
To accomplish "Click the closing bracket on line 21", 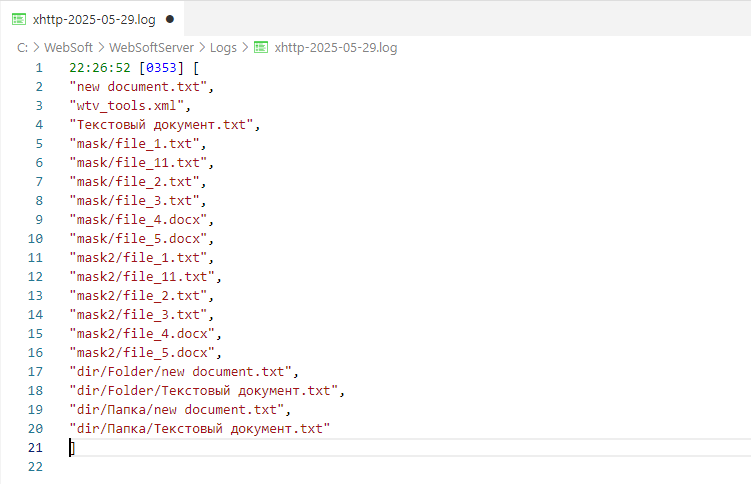I will [72, 448].
